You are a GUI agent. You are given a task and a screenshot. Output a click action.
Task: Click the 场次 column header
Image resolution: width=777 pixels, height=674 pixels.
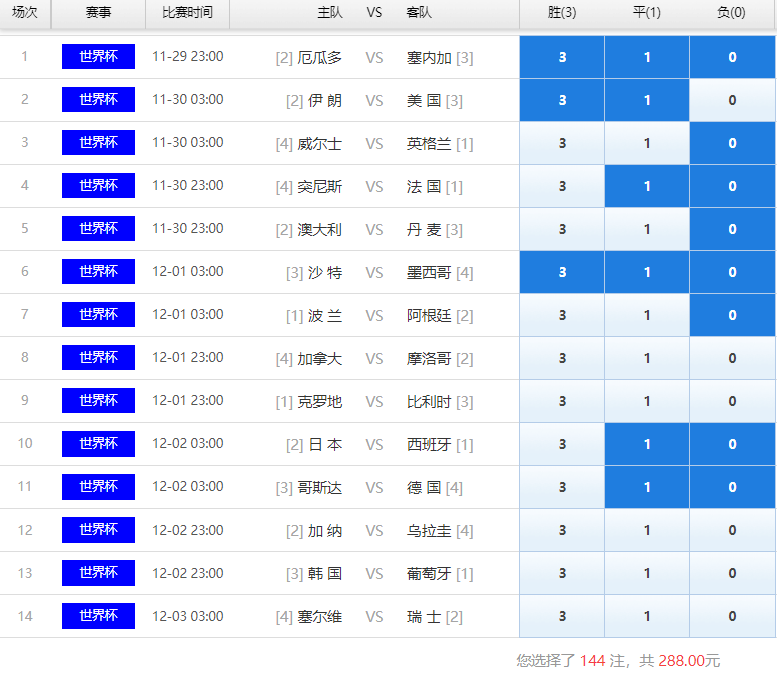point(25,12)
